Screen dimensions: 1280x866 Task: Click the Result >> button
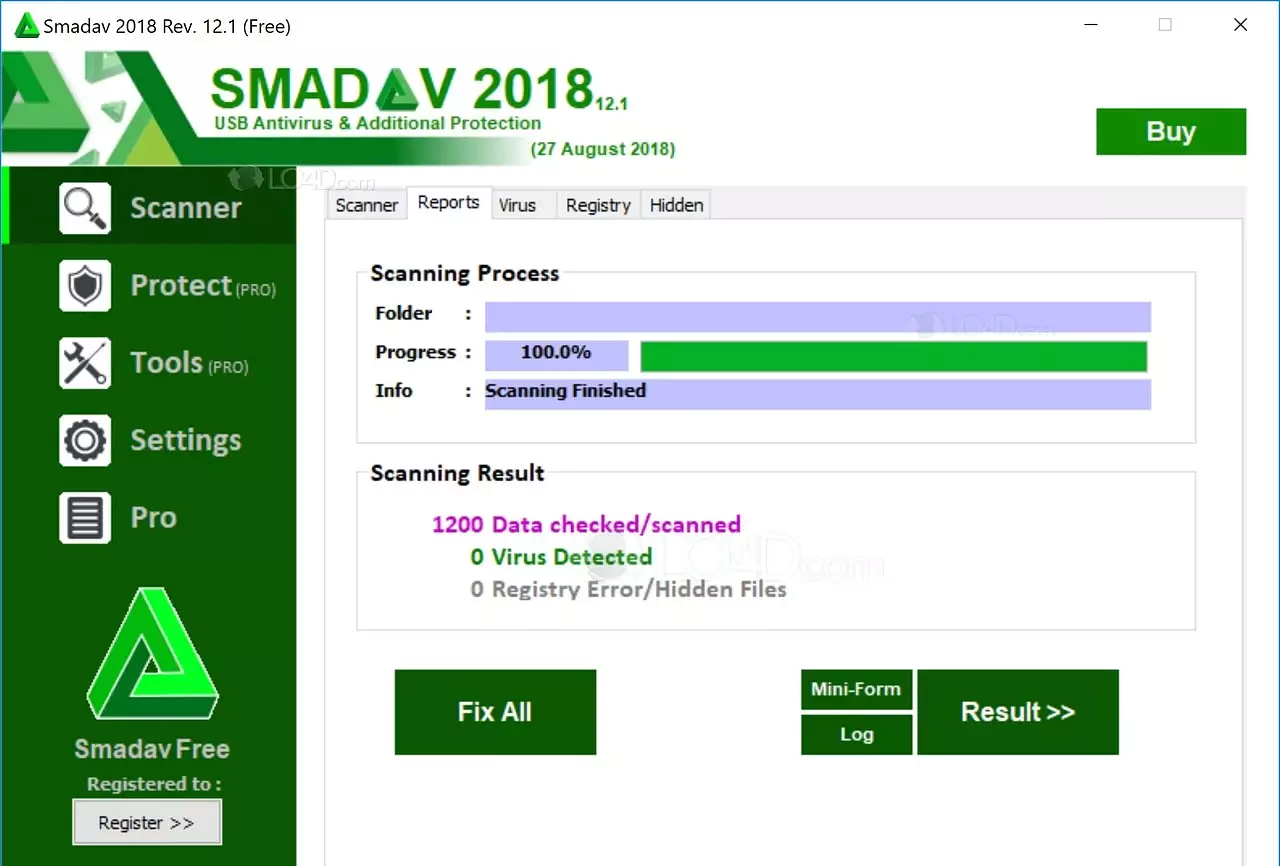1018,712
